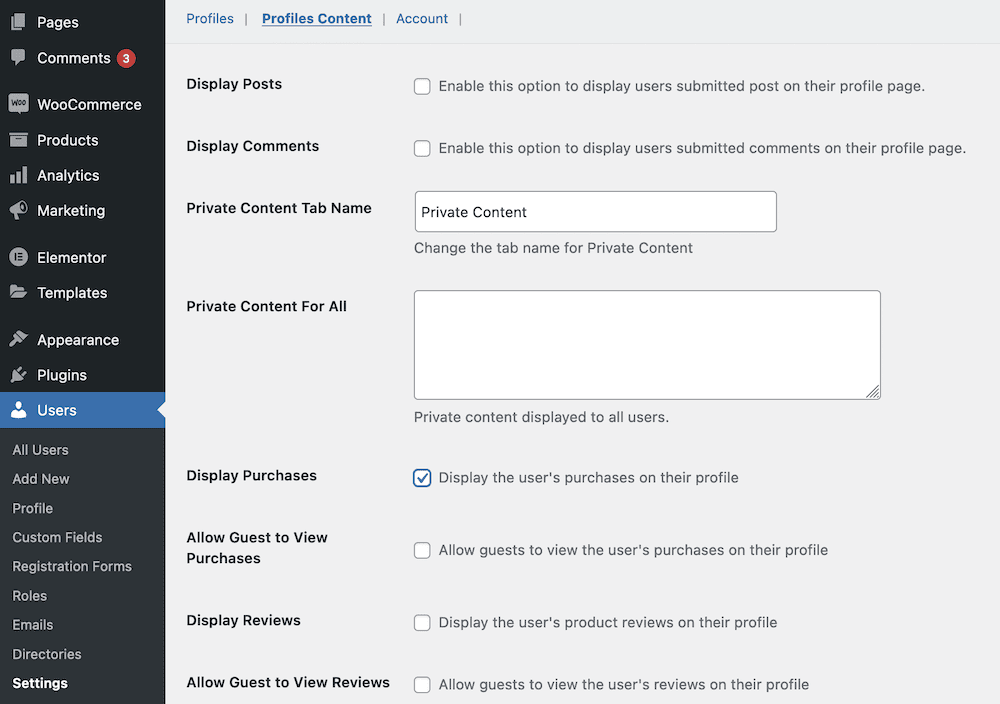This screenshot has width=1000, height=704.
Task: Click 'Display the user's purchases on their profile' text
Action: pyautogui.click(x=589, y=478)
